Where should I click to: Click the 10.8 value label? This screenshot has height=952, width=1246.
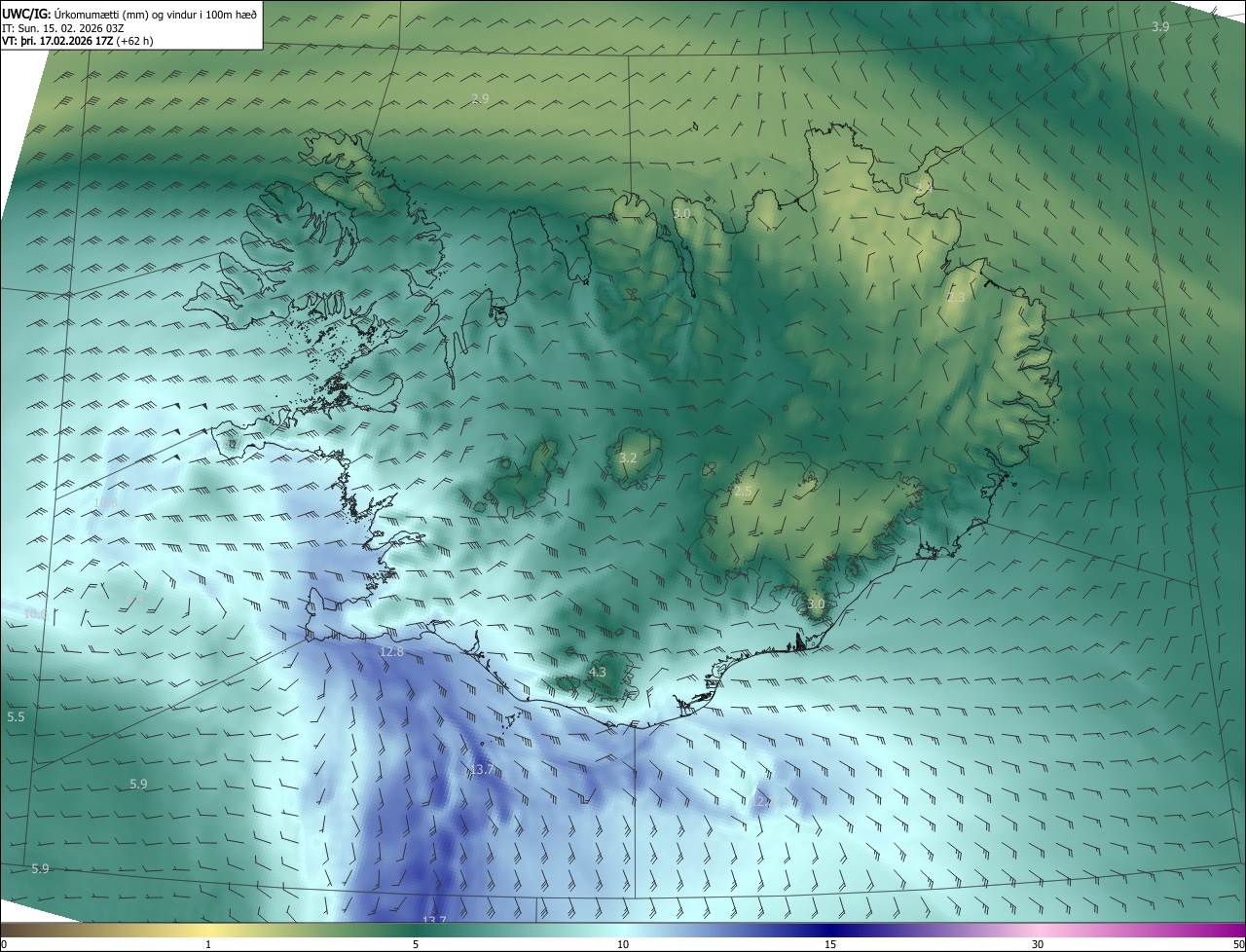point(105,502)
